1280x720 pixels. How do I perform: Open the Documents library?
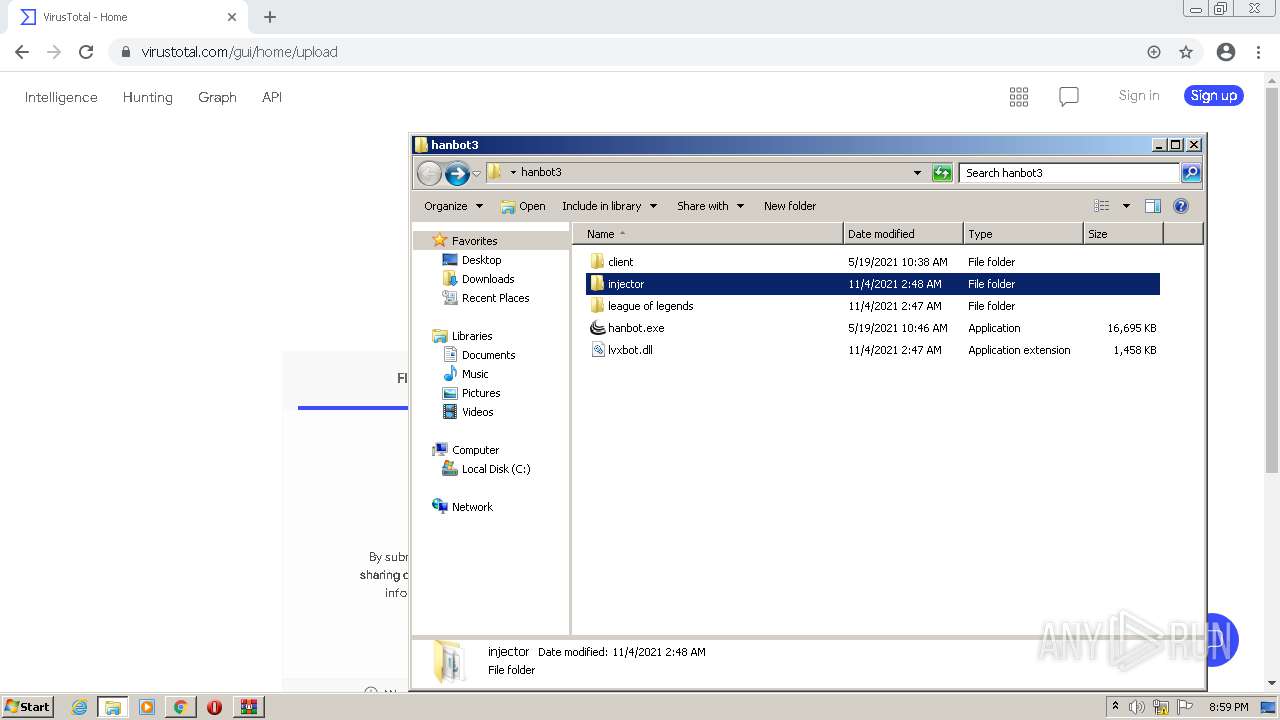point(488,355)
